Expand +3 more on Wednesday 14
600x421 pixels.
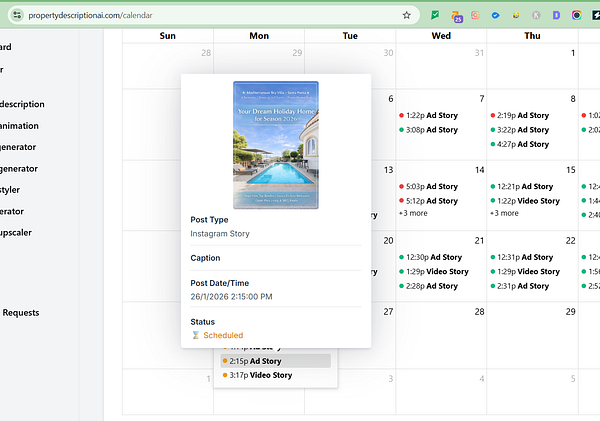coord(413,213)
